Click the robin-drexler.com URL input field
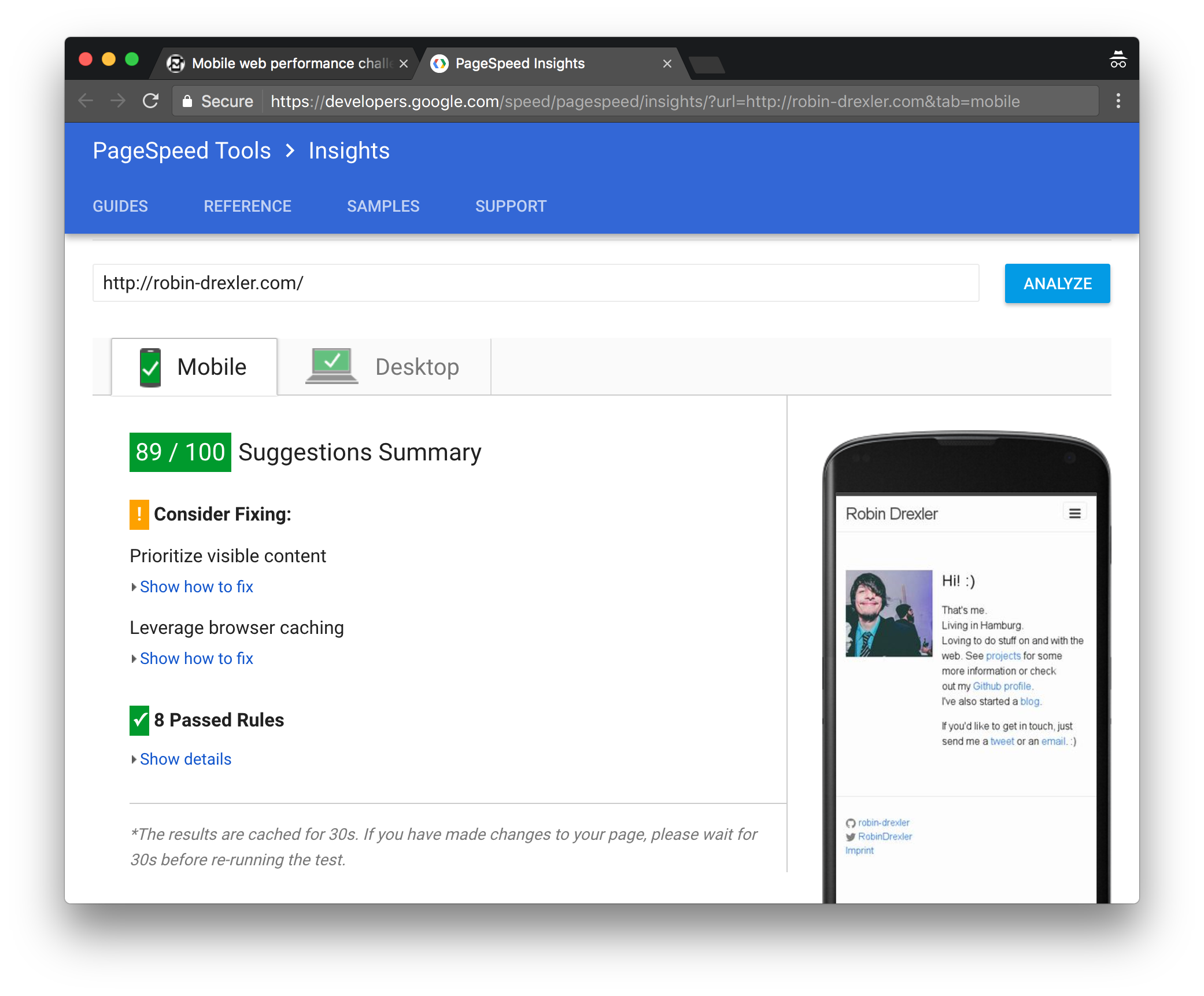Screen dimensions: 1204x996 535,283
